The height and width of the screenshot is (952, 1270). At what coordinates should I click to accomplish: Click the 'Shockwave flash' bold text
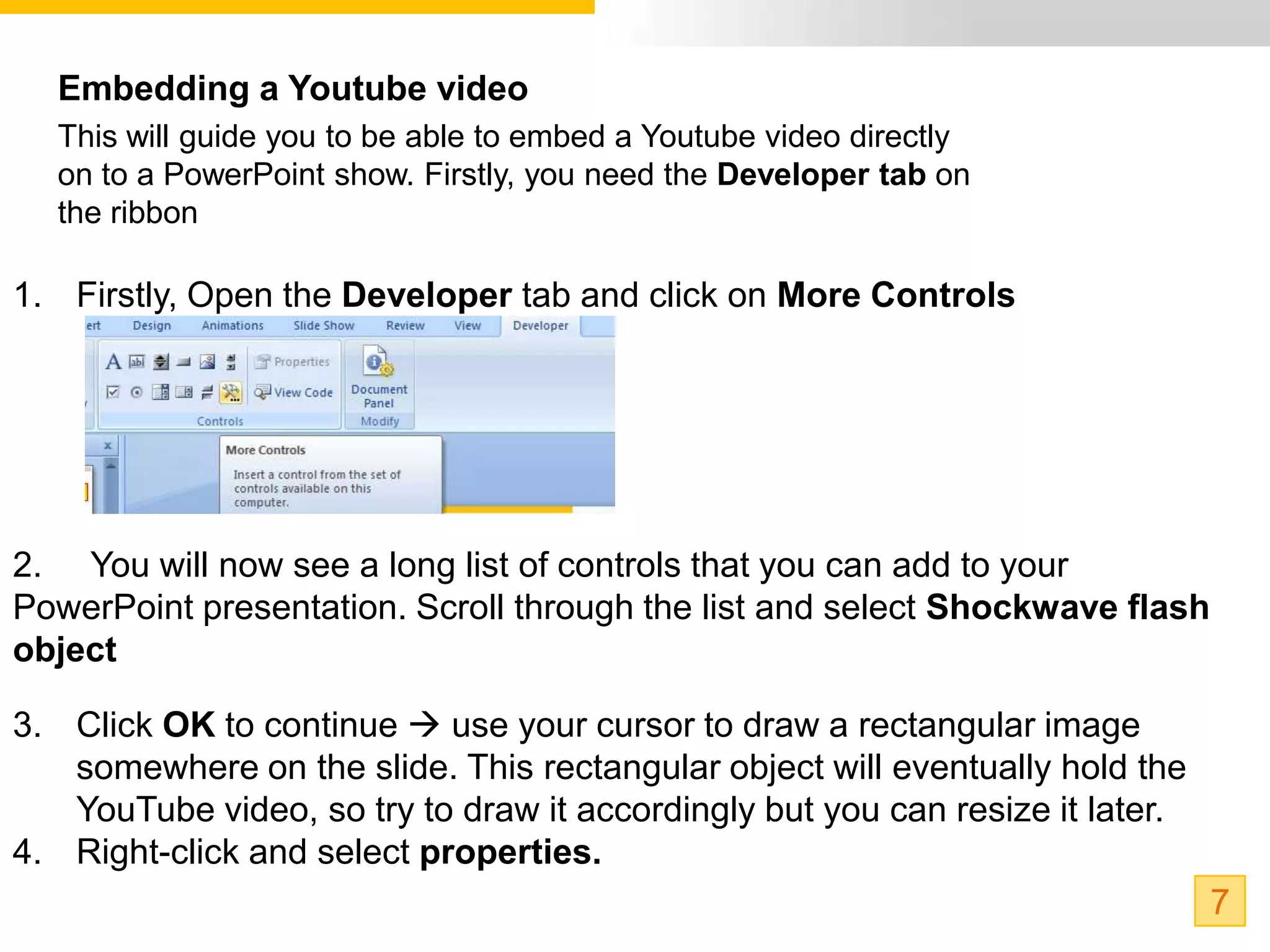click(1067, 607)
